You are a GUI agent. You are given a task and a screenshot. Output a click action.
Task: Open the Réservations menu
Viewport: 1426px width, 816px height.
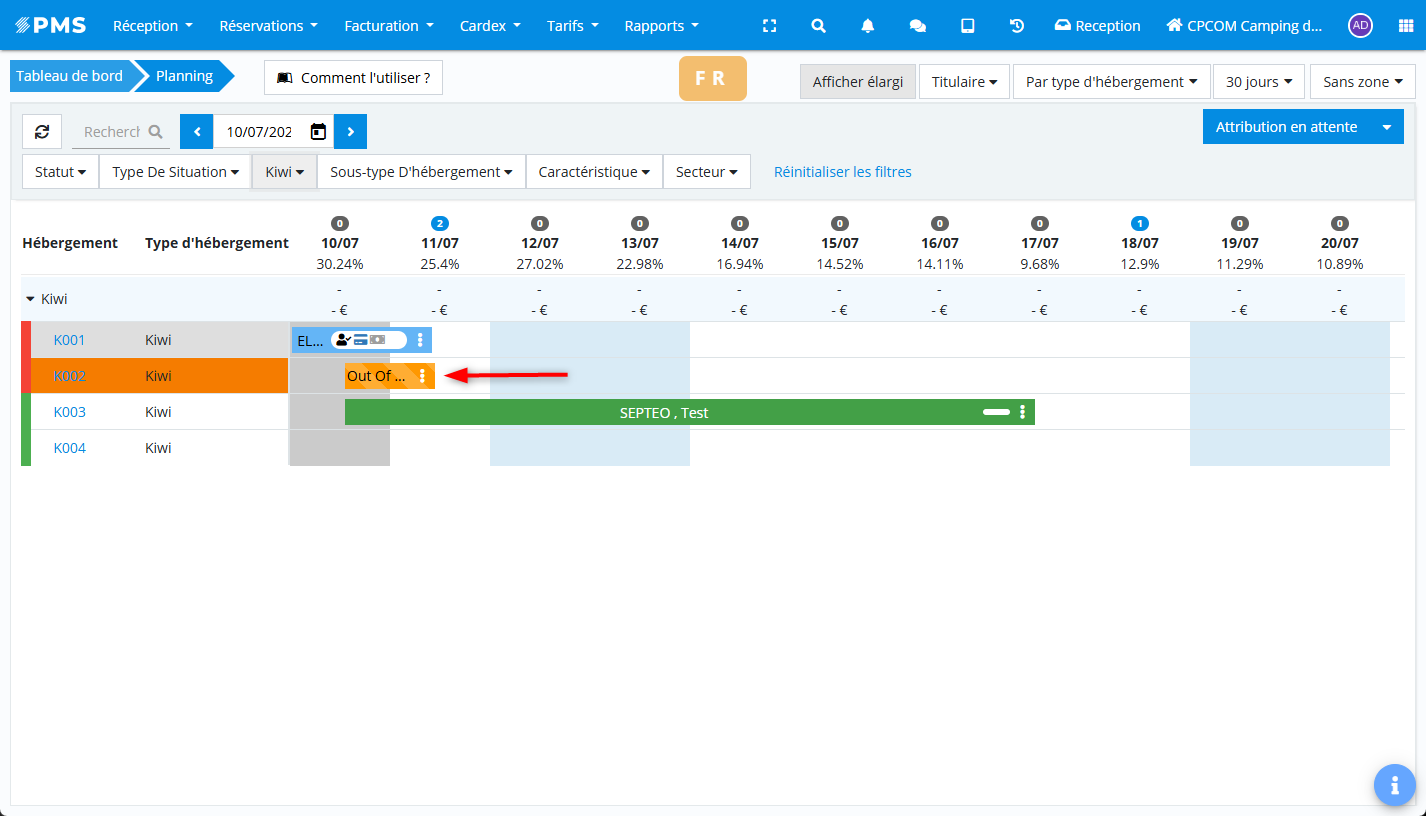click(268, 26)
